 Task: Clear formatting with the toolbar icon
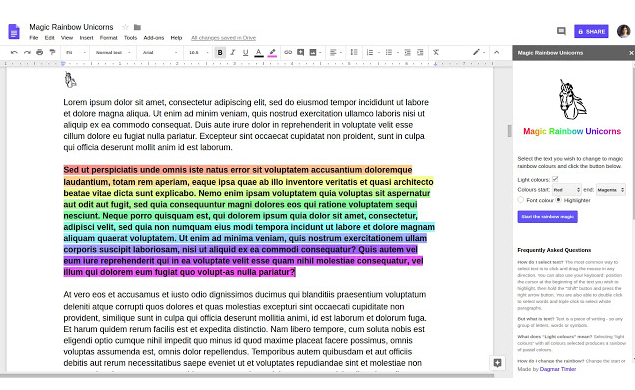pos(436,52)
